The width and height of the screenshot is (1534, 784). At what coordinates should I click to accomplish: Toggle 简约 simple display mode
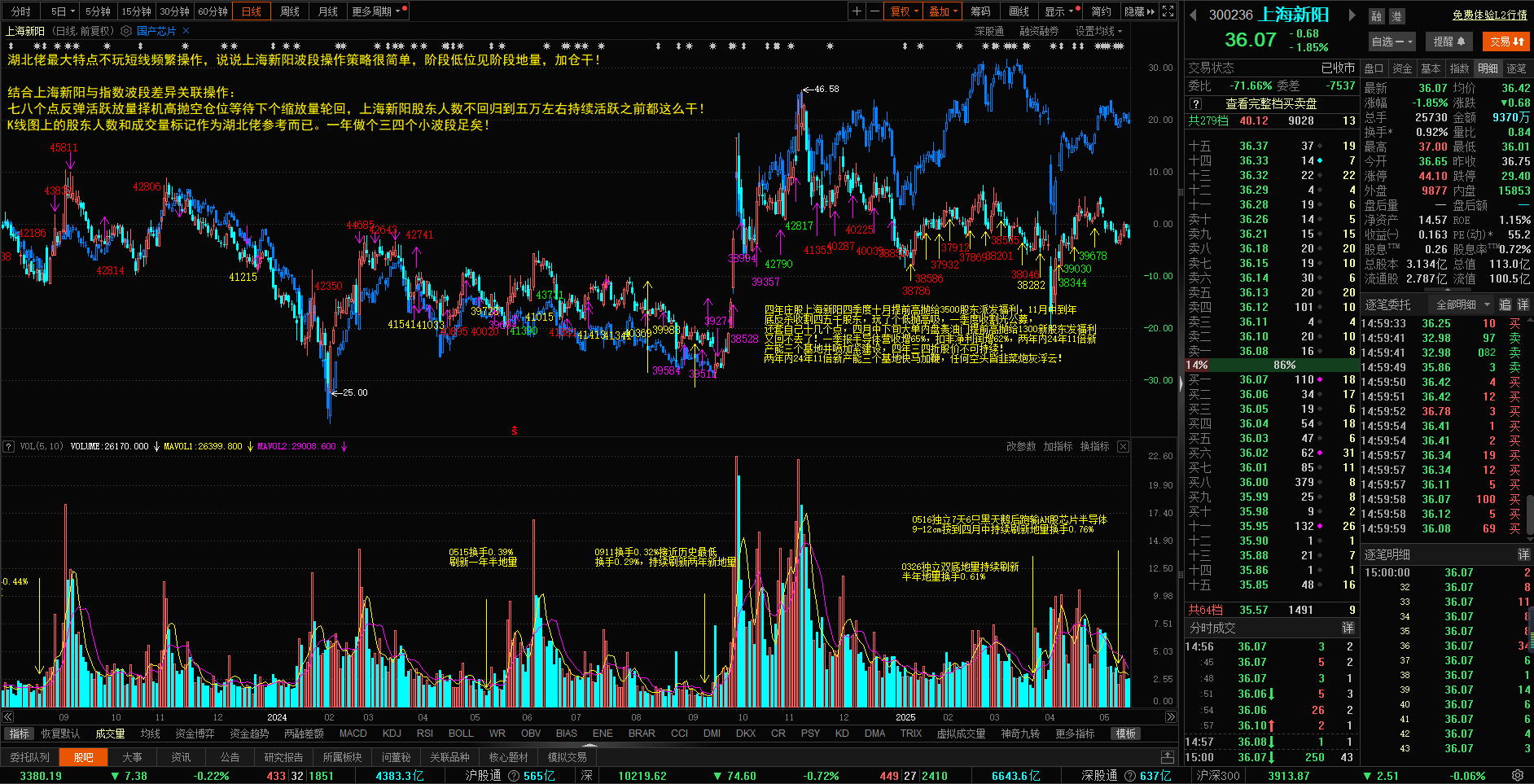pyautogui.click(x=1102, y=11)
